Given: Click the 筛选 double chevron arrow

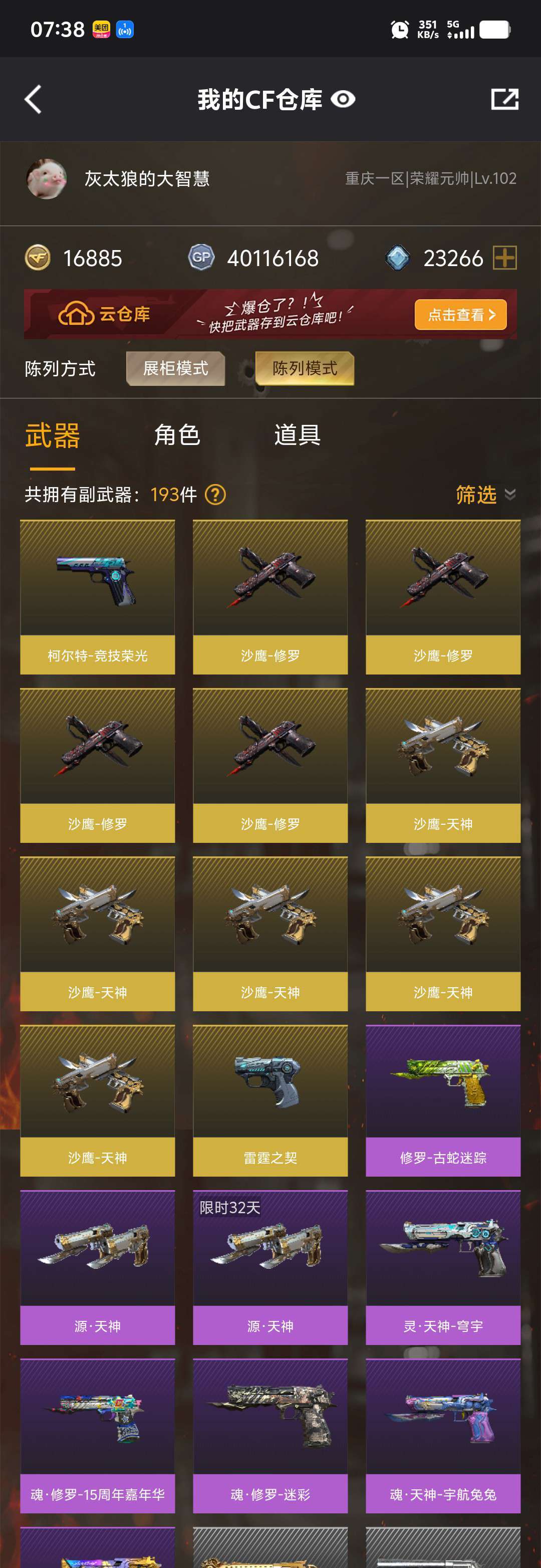Looking at the screenshot, I should (510, 495).
